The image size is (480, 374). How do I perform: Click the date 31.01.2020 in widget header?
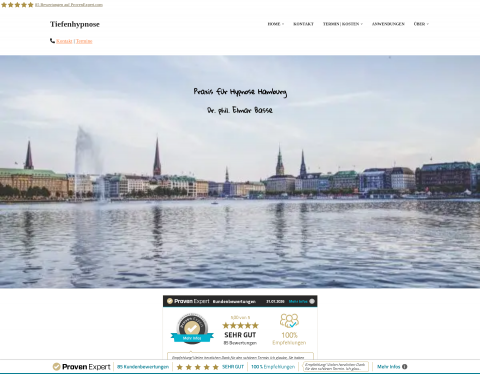pyautogui.click(x=275, y=301)
